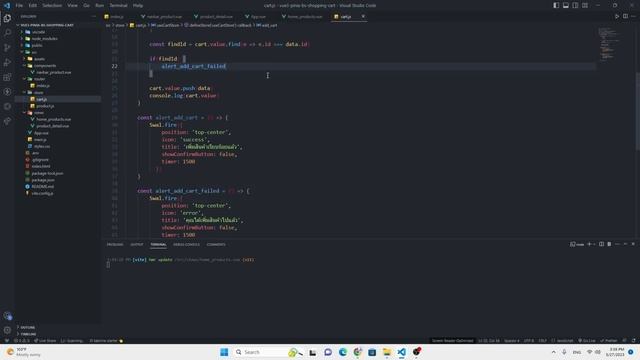640x360 pixels.
Task: Open the Search view in activity bar
Action: 7,33
